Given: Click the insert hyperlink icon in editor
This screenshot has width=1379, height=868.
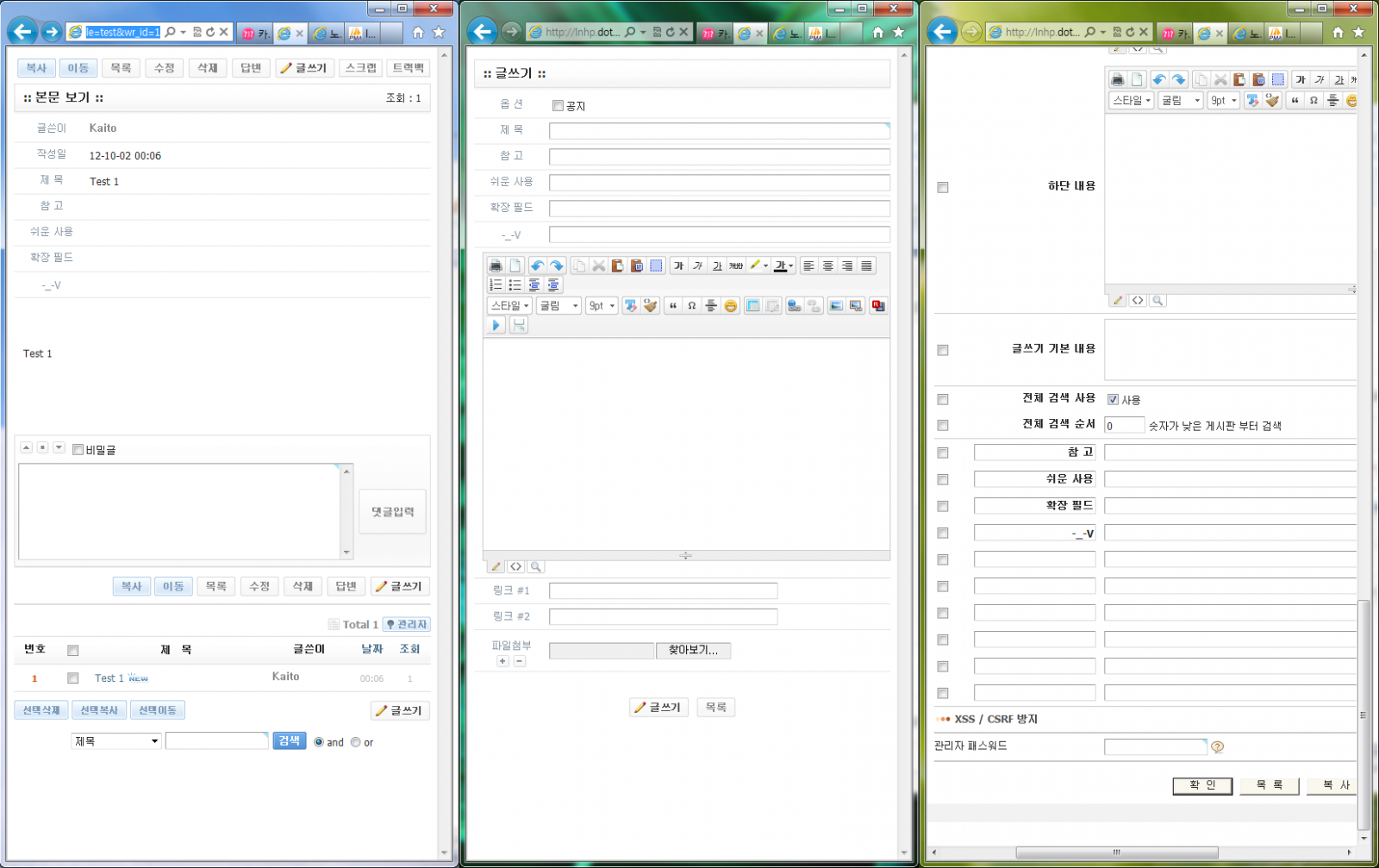Looking at the screenshot, I should [x=794, y=306].
